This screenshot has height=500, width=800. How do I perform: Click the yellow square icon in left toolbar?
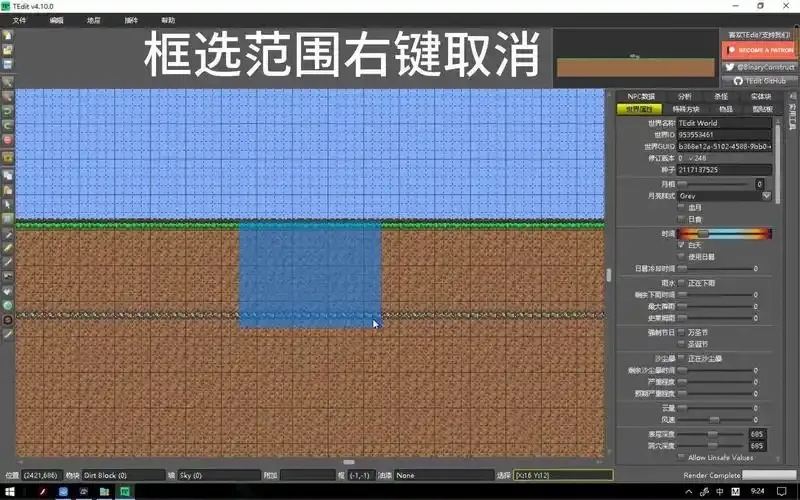[7, 158]
